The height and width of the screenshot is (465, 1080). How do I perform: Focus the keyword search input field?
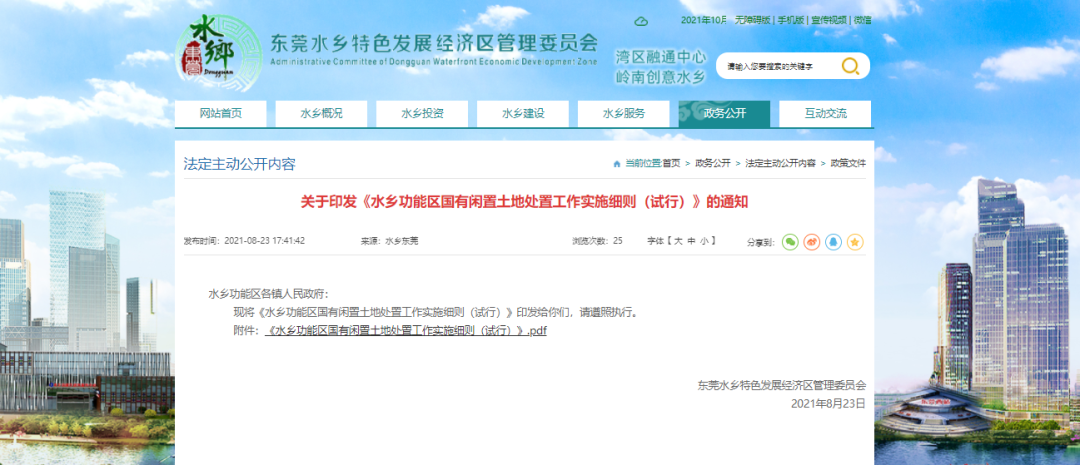tap(778, 66)
